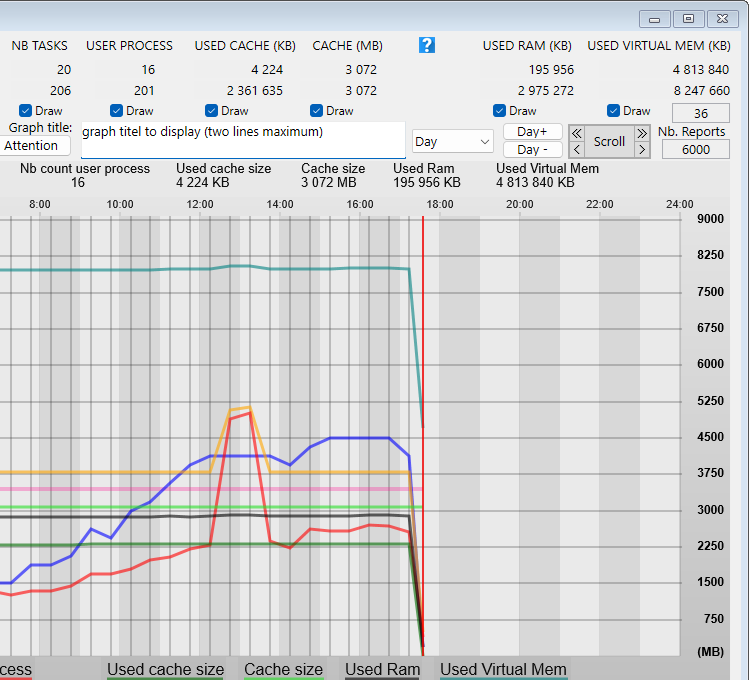Image resolution: width=749 pixels, height=680 pixels.
Task: Expand the Day time range dropdown
Action: tap(453, 142)
